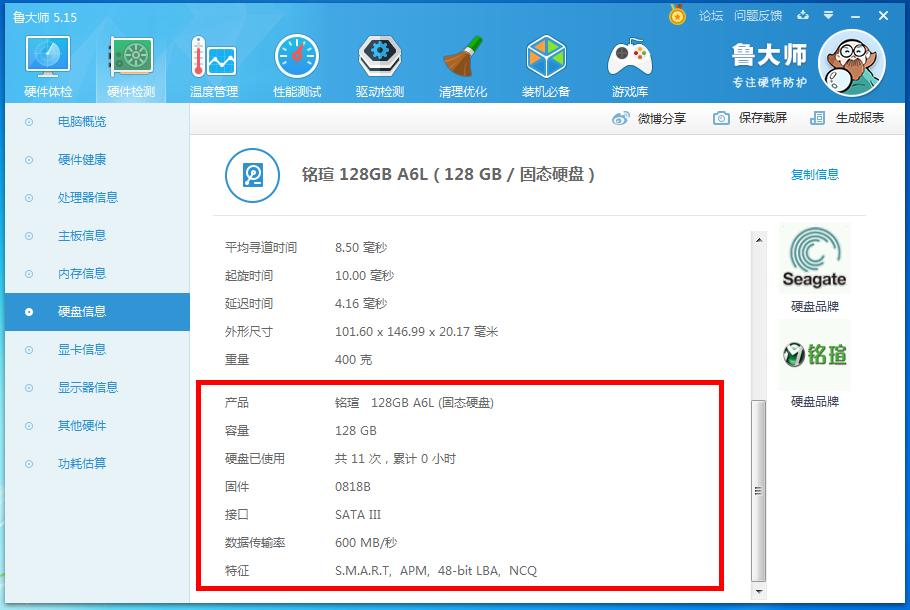Open the 驱动检测 driver scanner

coord(380,63)
